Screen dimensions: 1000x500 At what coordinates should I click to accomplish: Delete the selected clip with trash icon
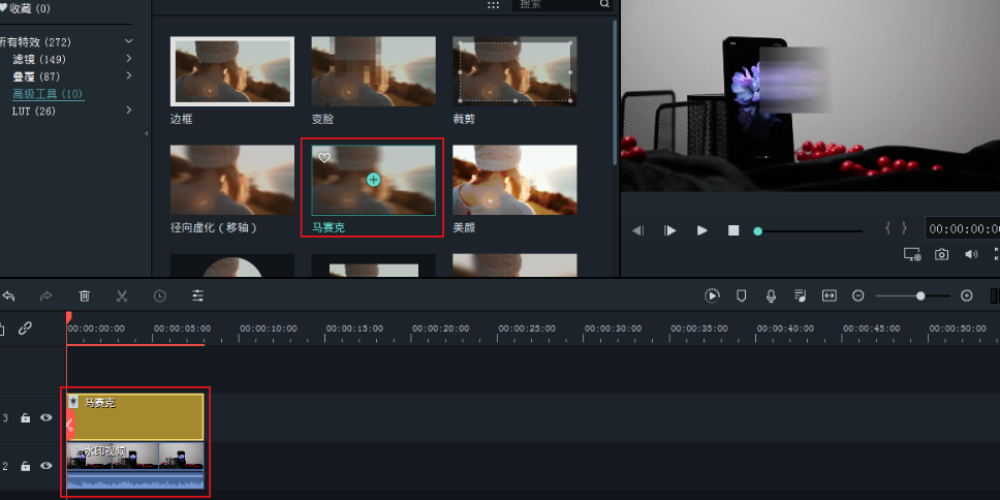coord(84,296)
